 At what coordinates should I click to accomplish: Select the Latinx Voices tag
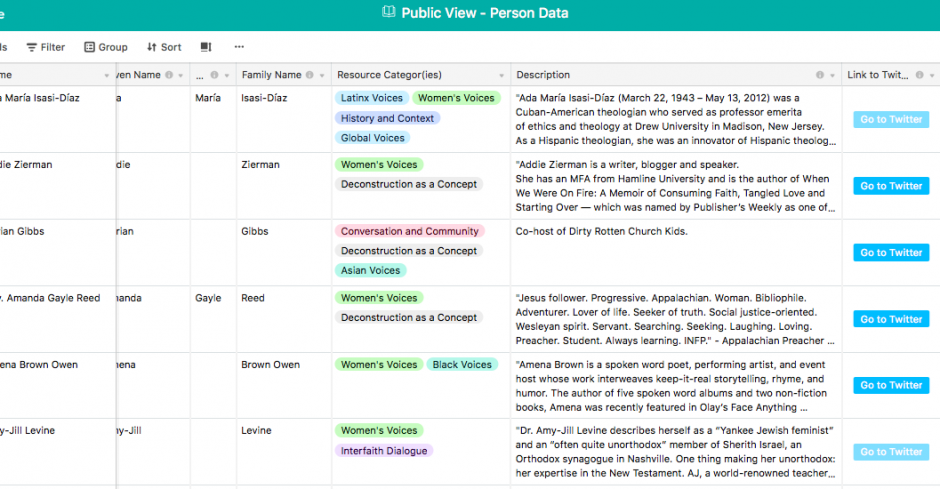[x=372, y=98]
